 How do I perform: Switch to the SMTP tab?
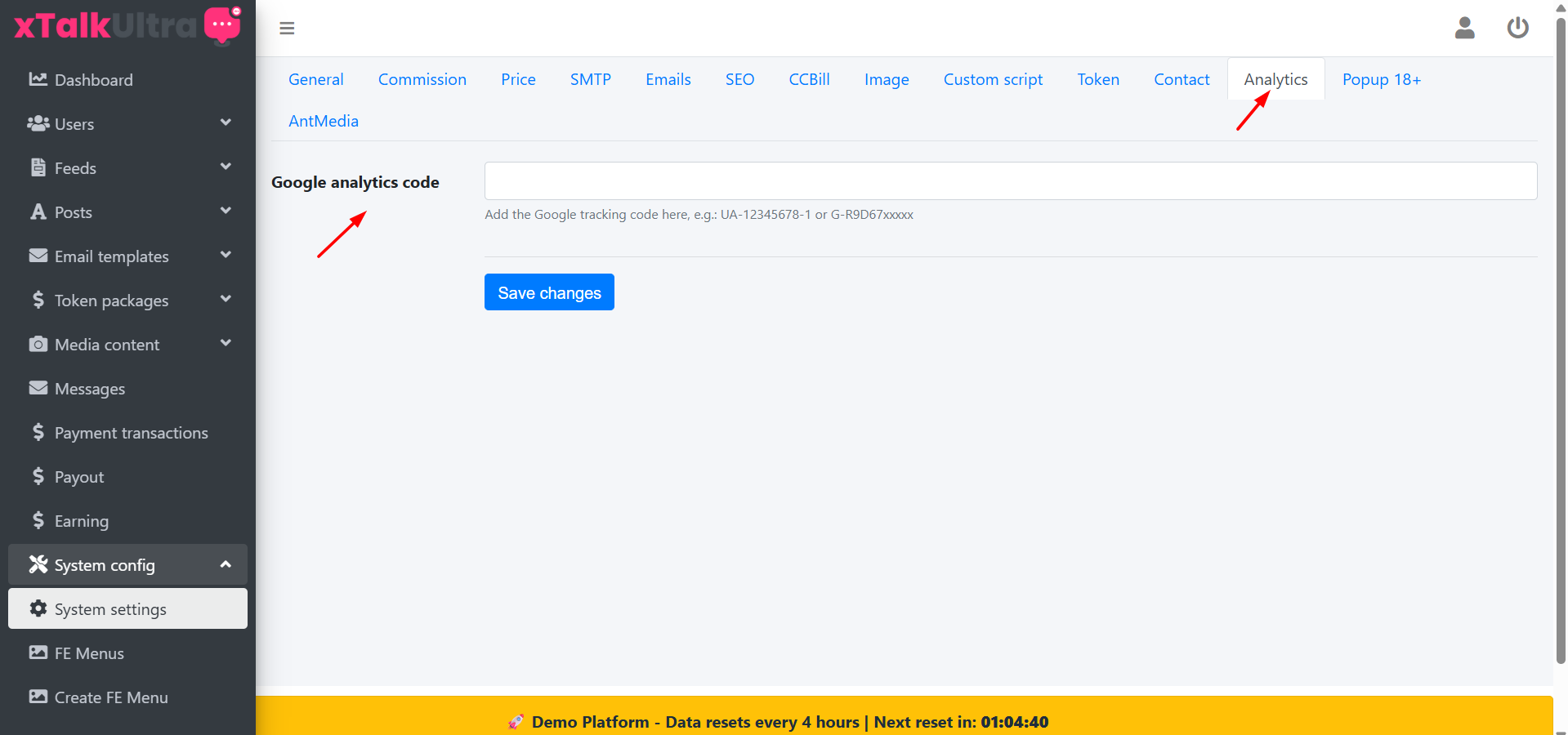click(590, 79)
